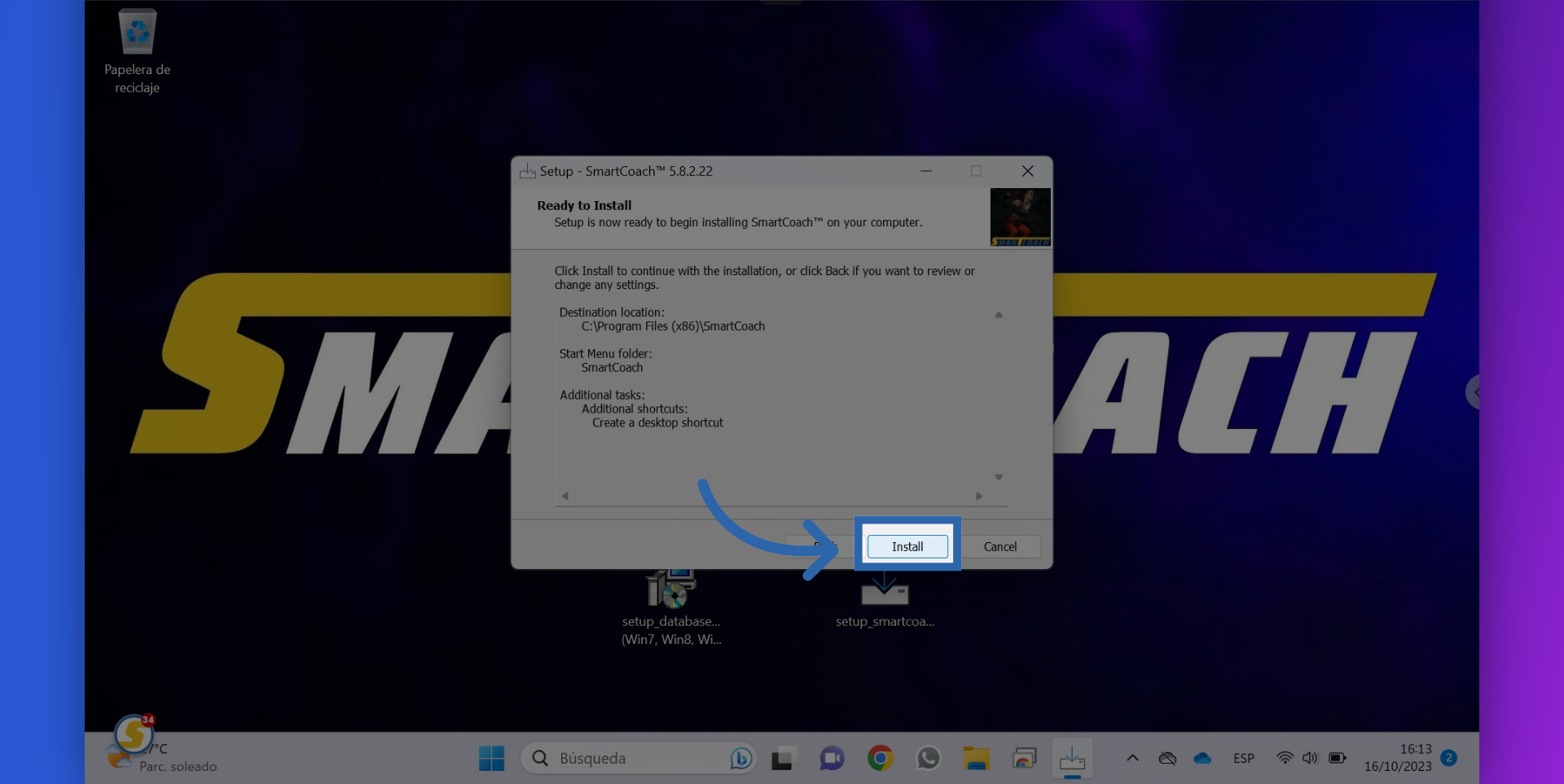Cancel the SmartCoach setup
This screenshot has height=784, width=1564.
click(999, 546)
